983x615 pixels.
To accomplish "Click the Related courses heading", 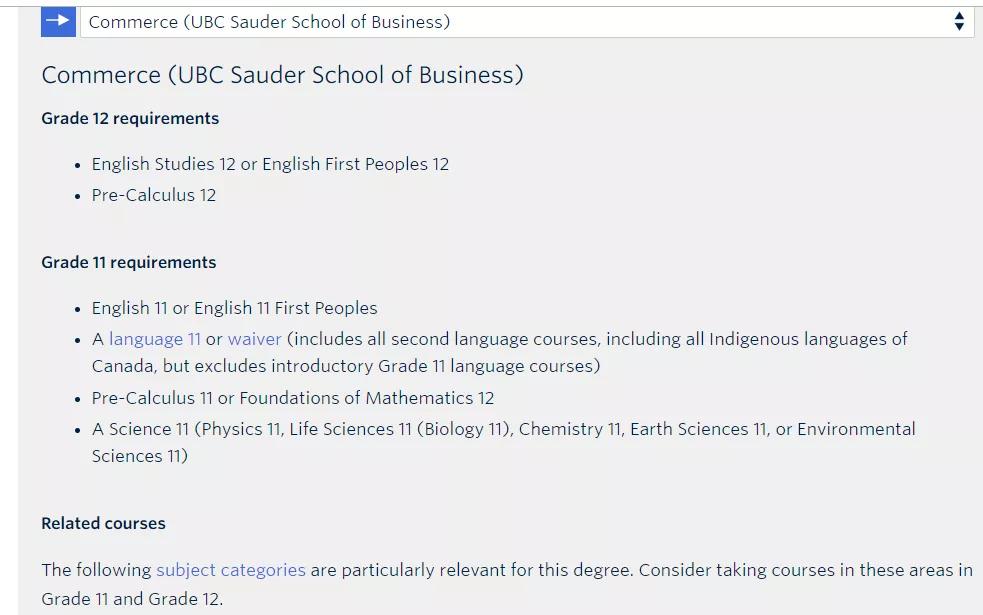I will point(103,523).
